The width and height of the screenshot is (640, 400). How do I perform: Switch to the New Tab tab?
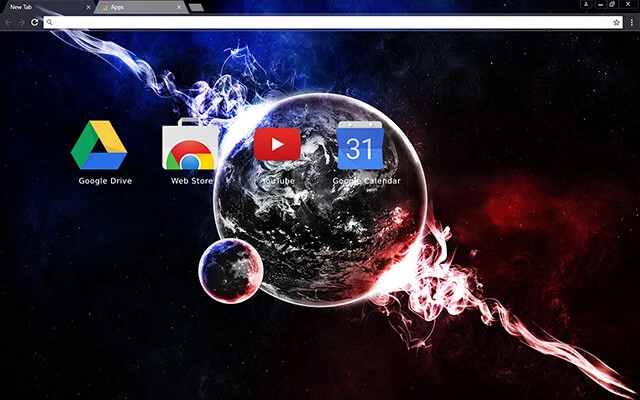tap(48, 7)
